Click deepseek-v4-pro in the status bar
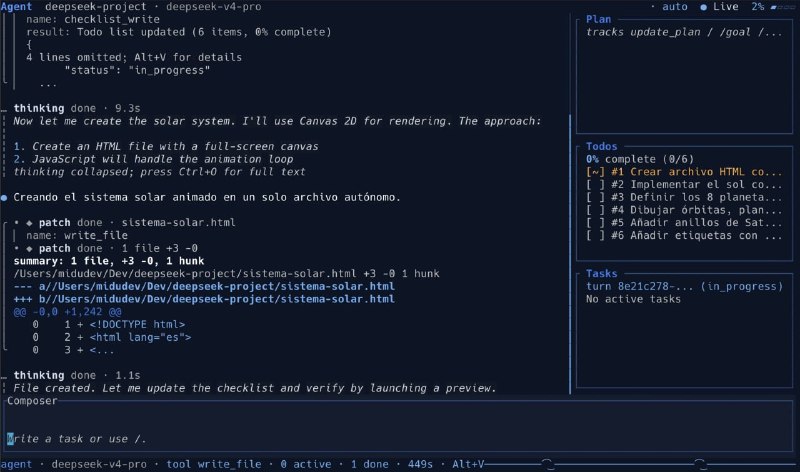The width and height of the screenshot is (800, 472). pos(99,464)
